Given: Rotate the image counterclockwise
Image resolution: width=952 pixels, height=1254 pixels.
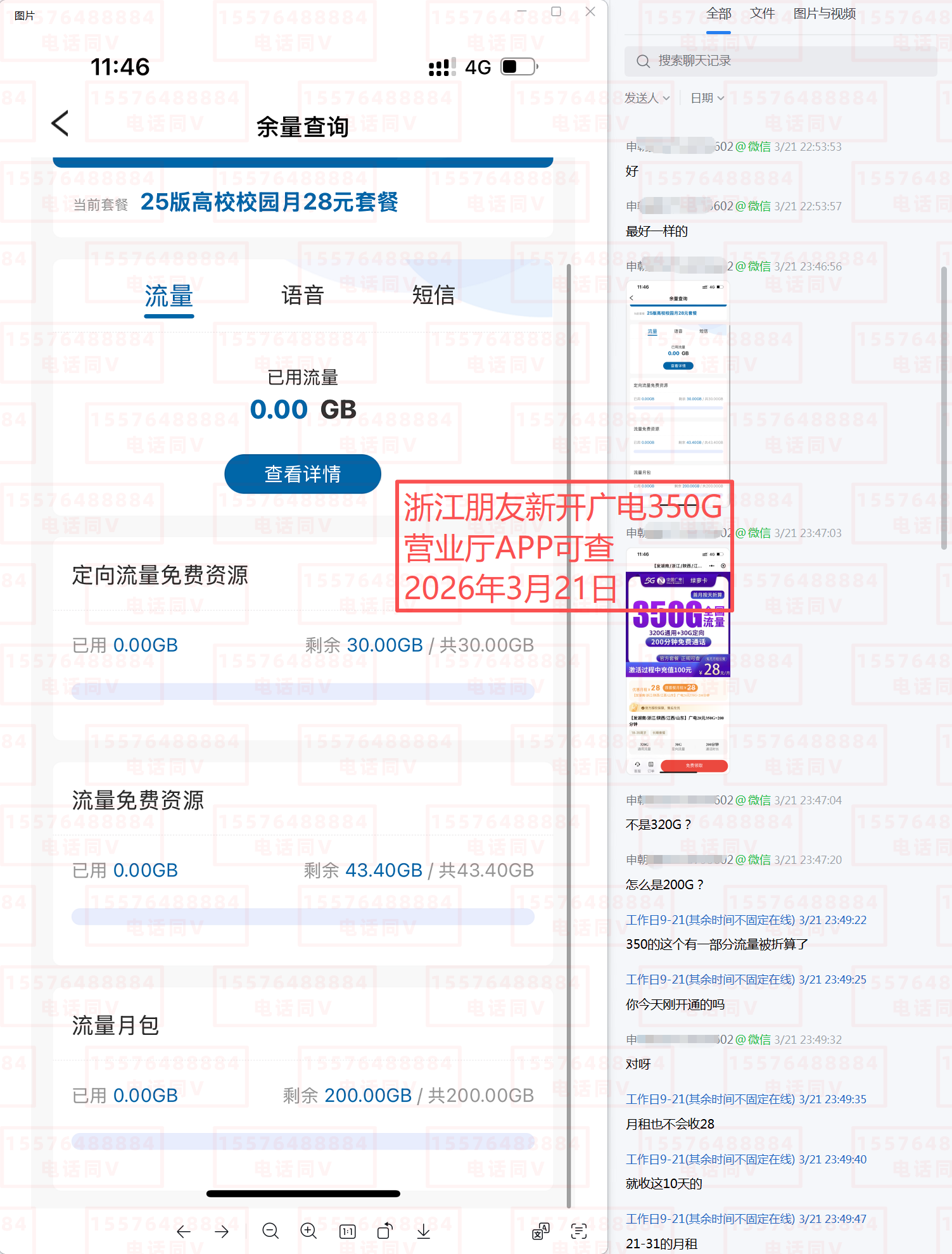Looking at the screenshot, I should (385, 1231).
